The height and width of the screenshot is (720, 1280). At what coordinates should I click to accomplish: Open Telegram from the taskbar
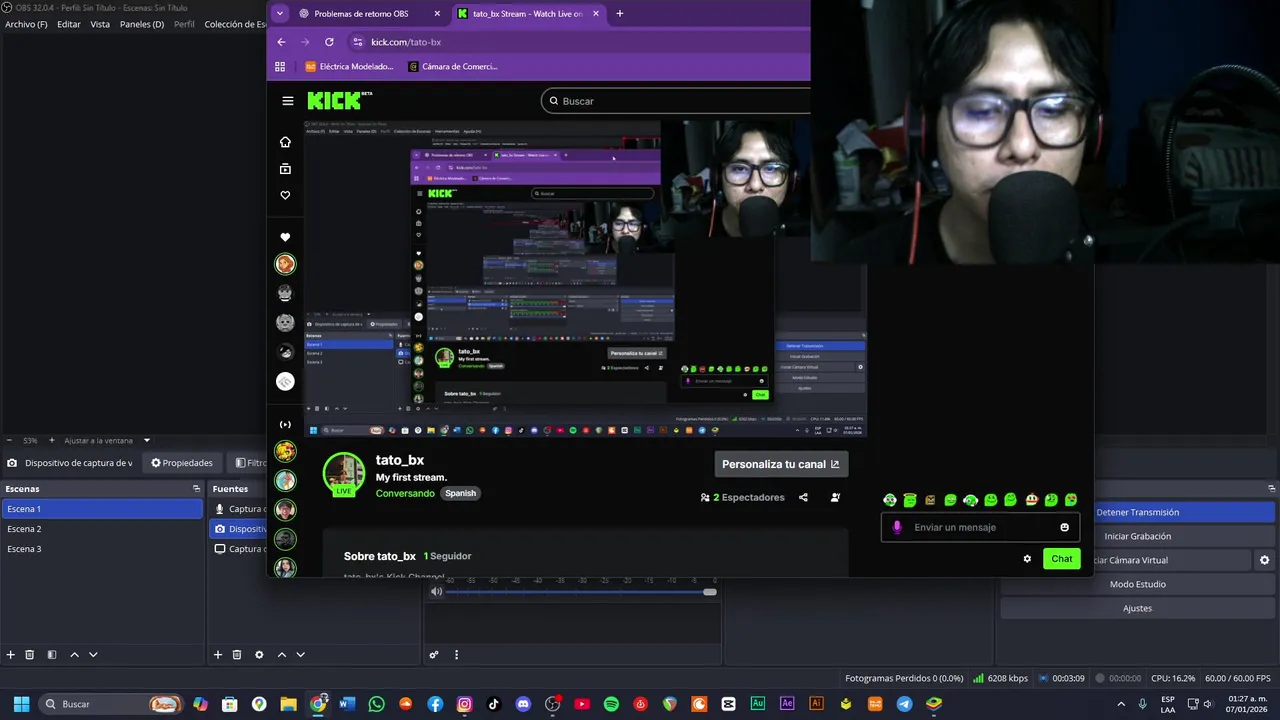(x=904, y=704)
